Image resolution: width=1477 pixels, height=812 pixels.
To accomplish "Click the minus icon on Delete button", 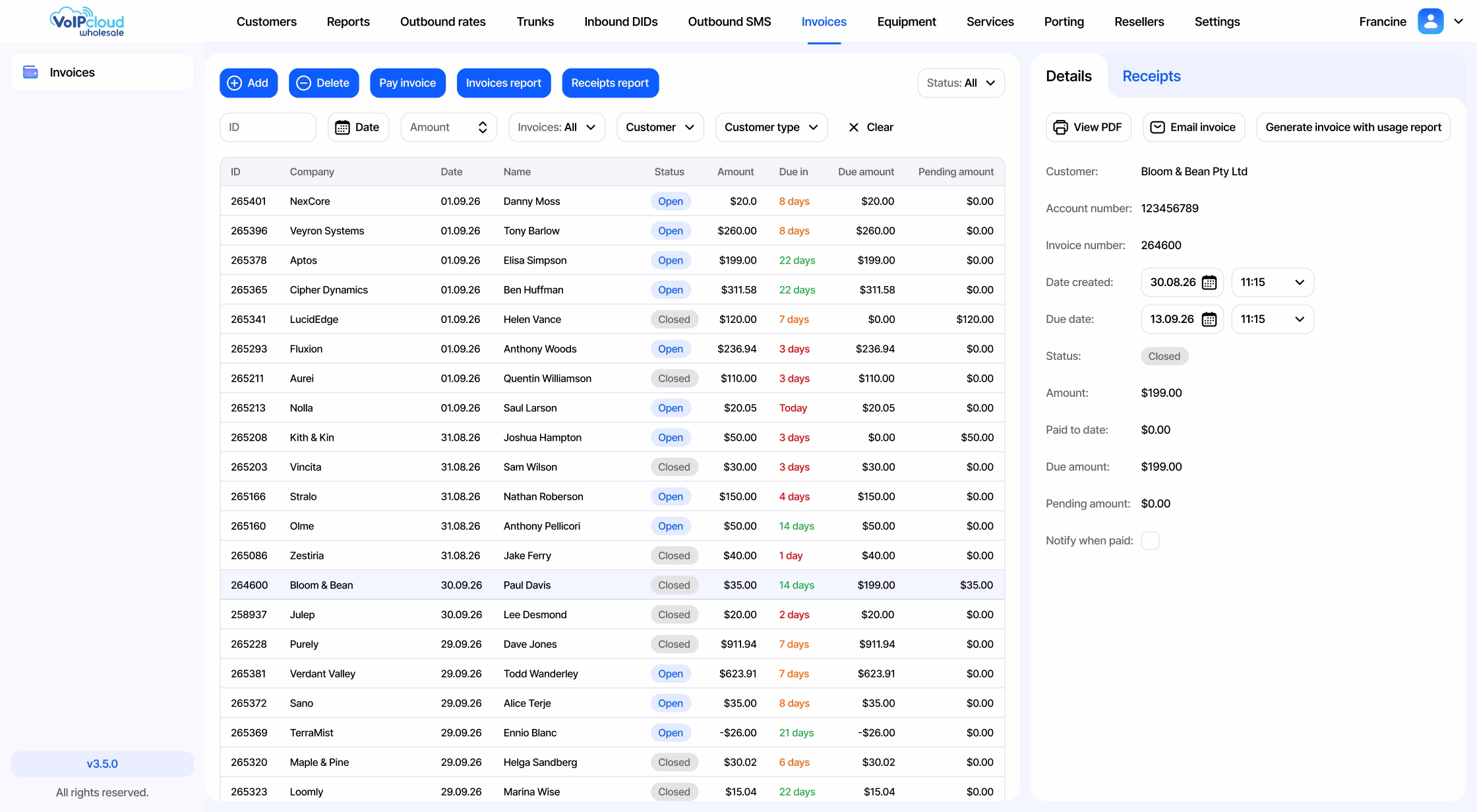I will coord(303,83).
